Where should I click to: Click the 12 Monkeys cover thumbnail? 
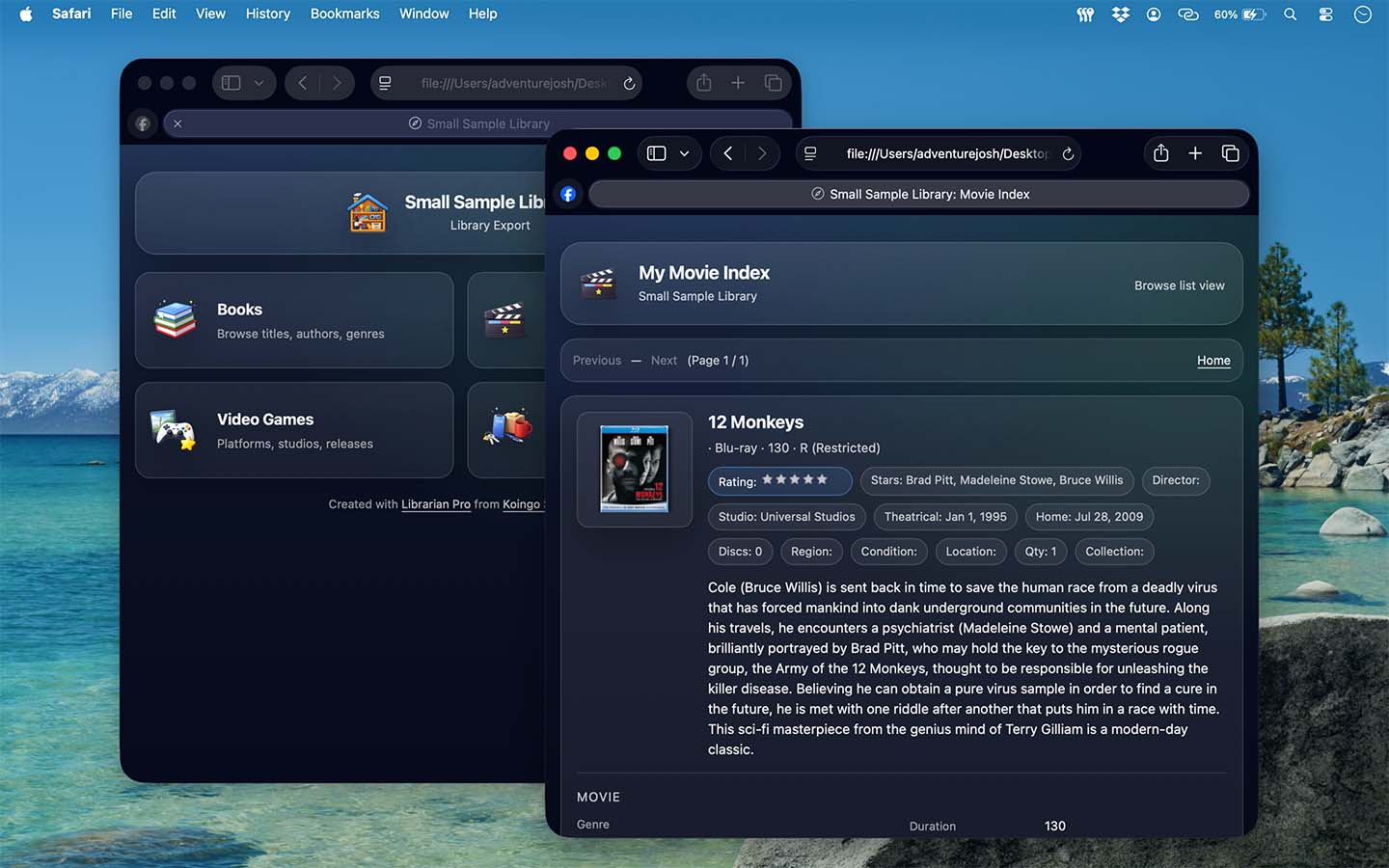coord(634,469)
